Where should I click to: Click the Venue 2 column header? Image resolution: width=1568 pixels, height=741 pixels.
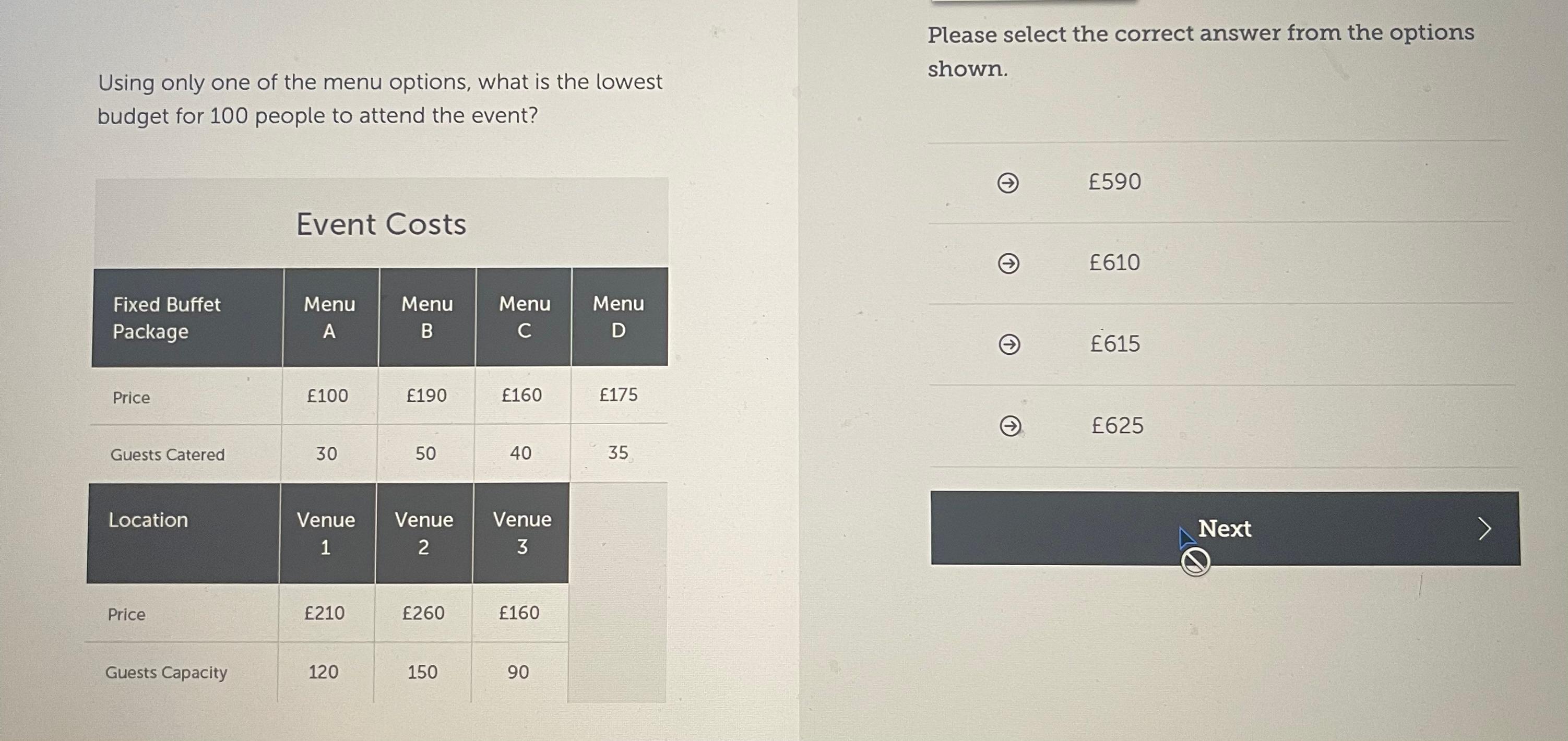point(424,533)
